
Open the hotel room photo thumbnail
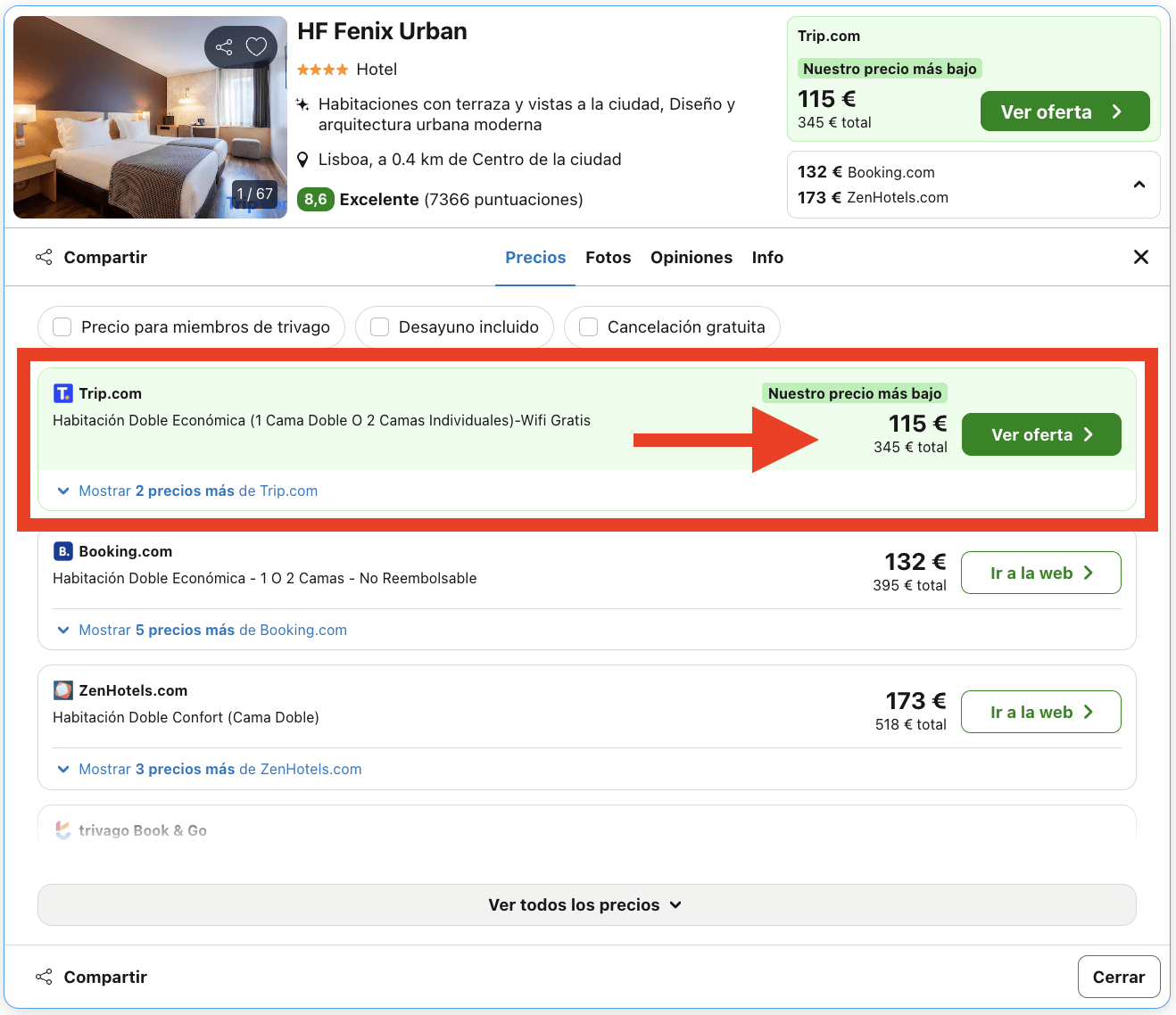[150, 117]
